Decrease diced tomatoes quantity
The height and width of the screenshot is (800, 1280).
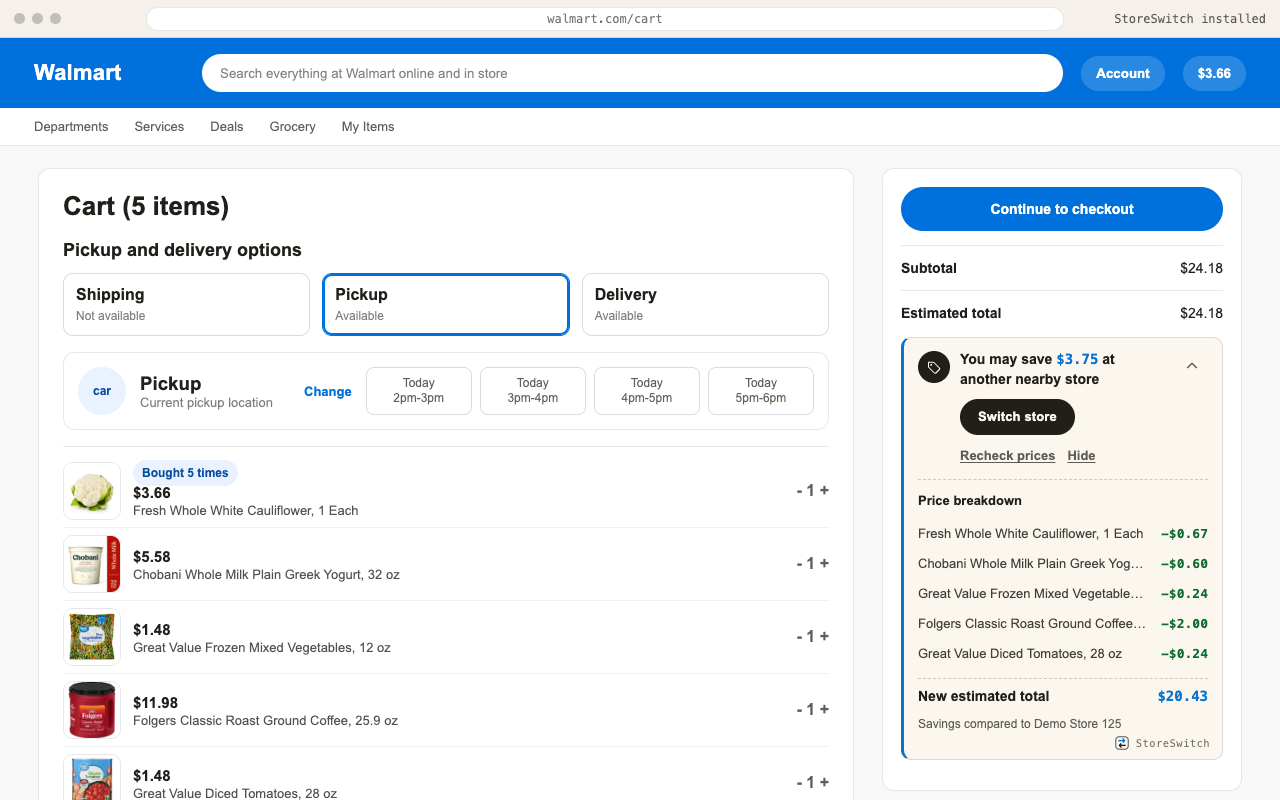800,782
